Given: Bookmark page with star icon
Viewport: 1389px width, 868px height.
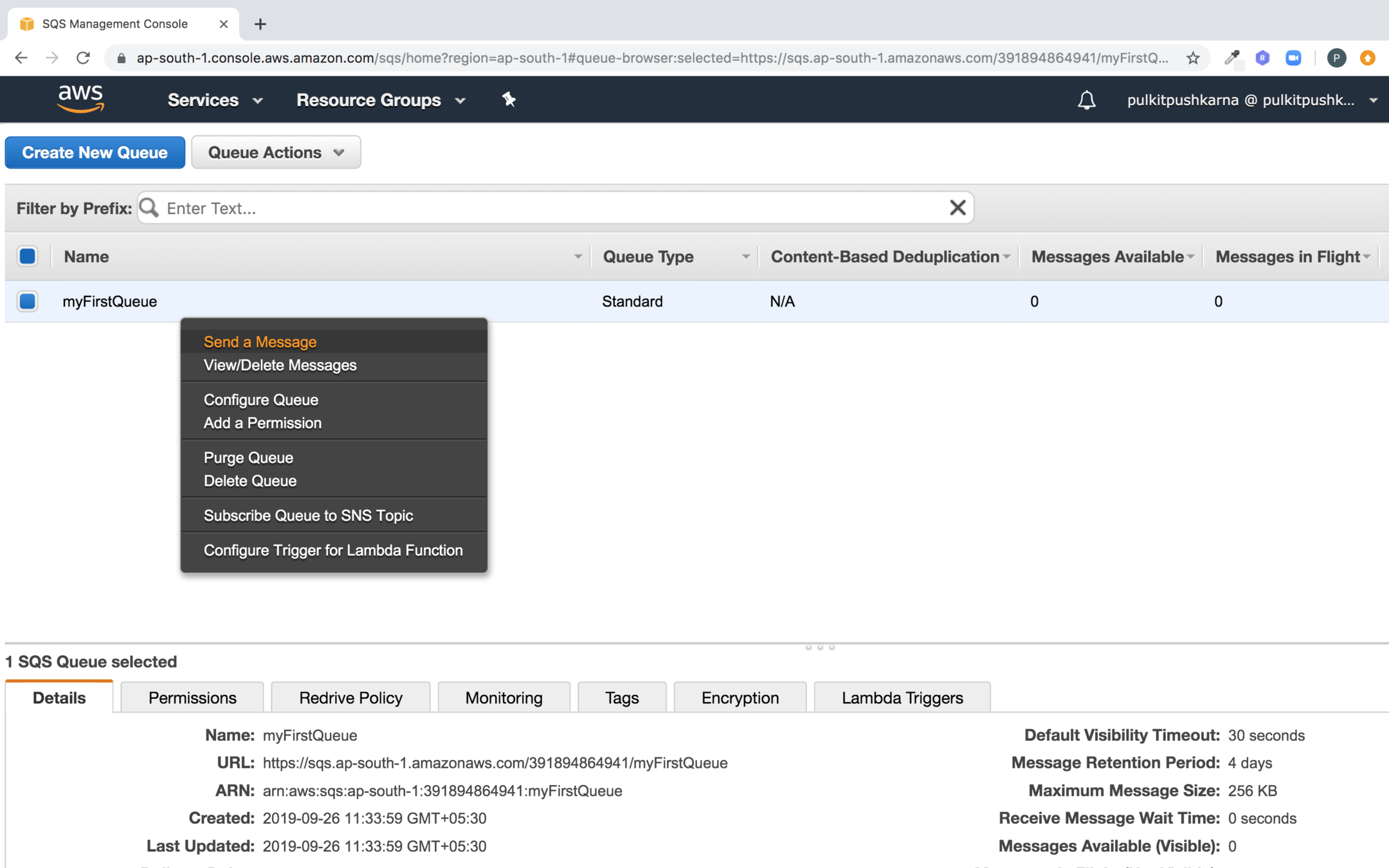Looking at the screenshot, I should [1193, 58].
